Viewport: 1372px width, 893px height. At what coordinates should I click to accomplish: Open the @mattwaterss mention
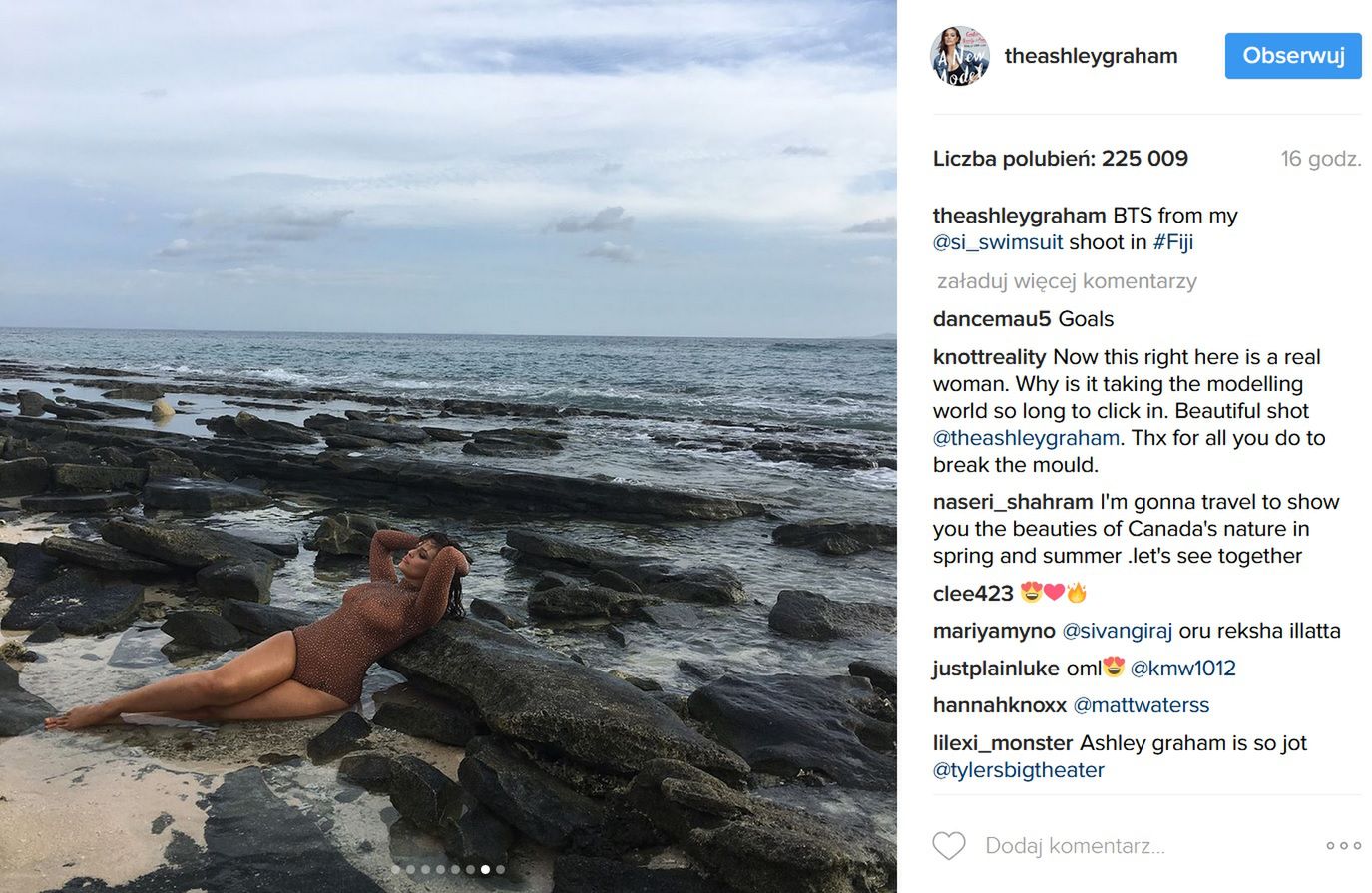coord(1141,705)
